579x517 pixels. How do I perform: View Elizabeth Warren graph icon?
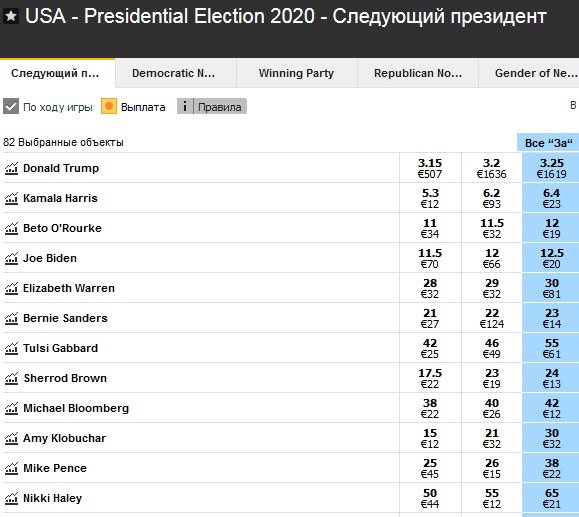click(x=11, y=288)
